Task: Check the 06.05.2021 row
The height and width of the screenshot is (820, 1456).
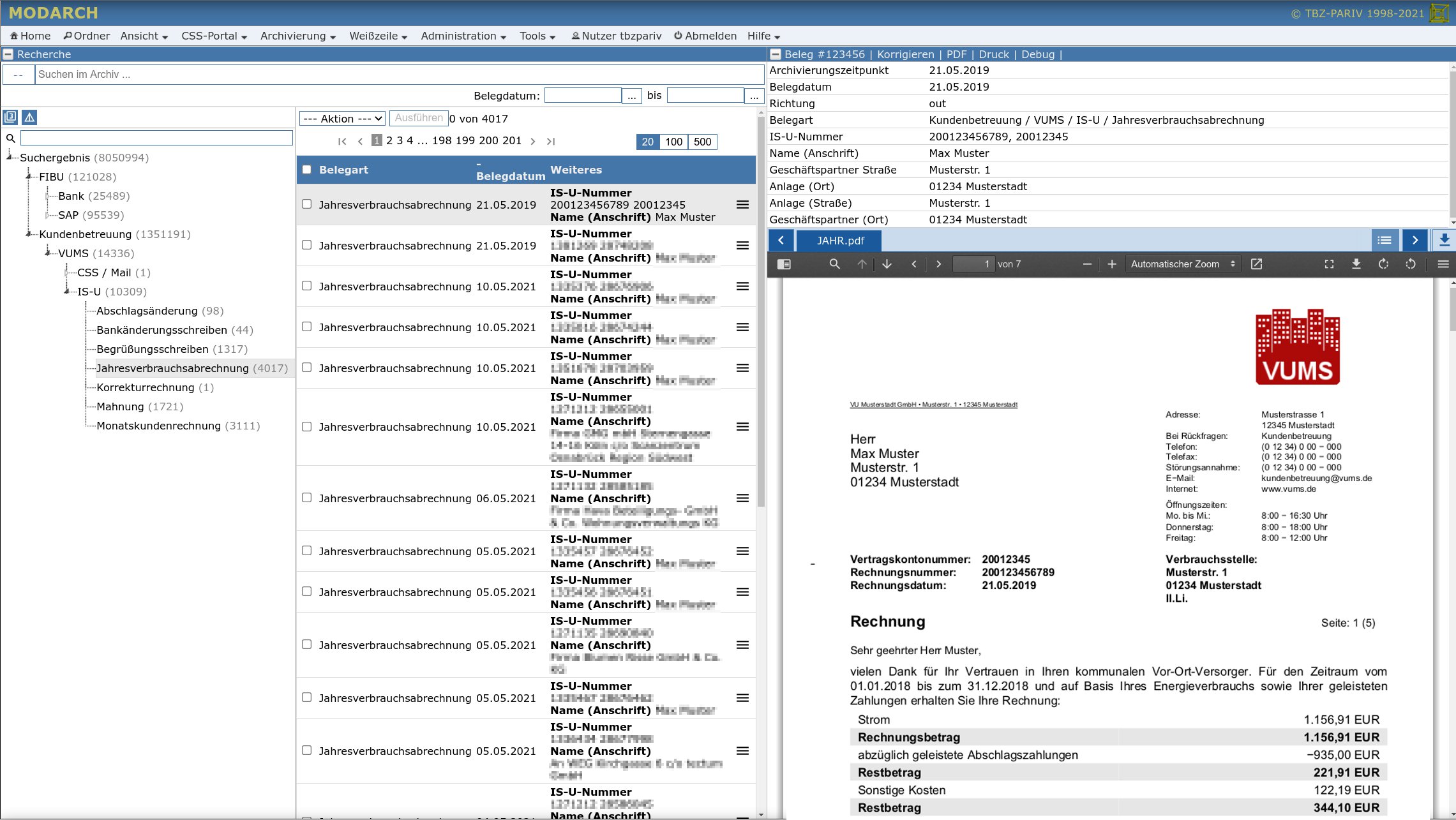Action: point(307,498)
